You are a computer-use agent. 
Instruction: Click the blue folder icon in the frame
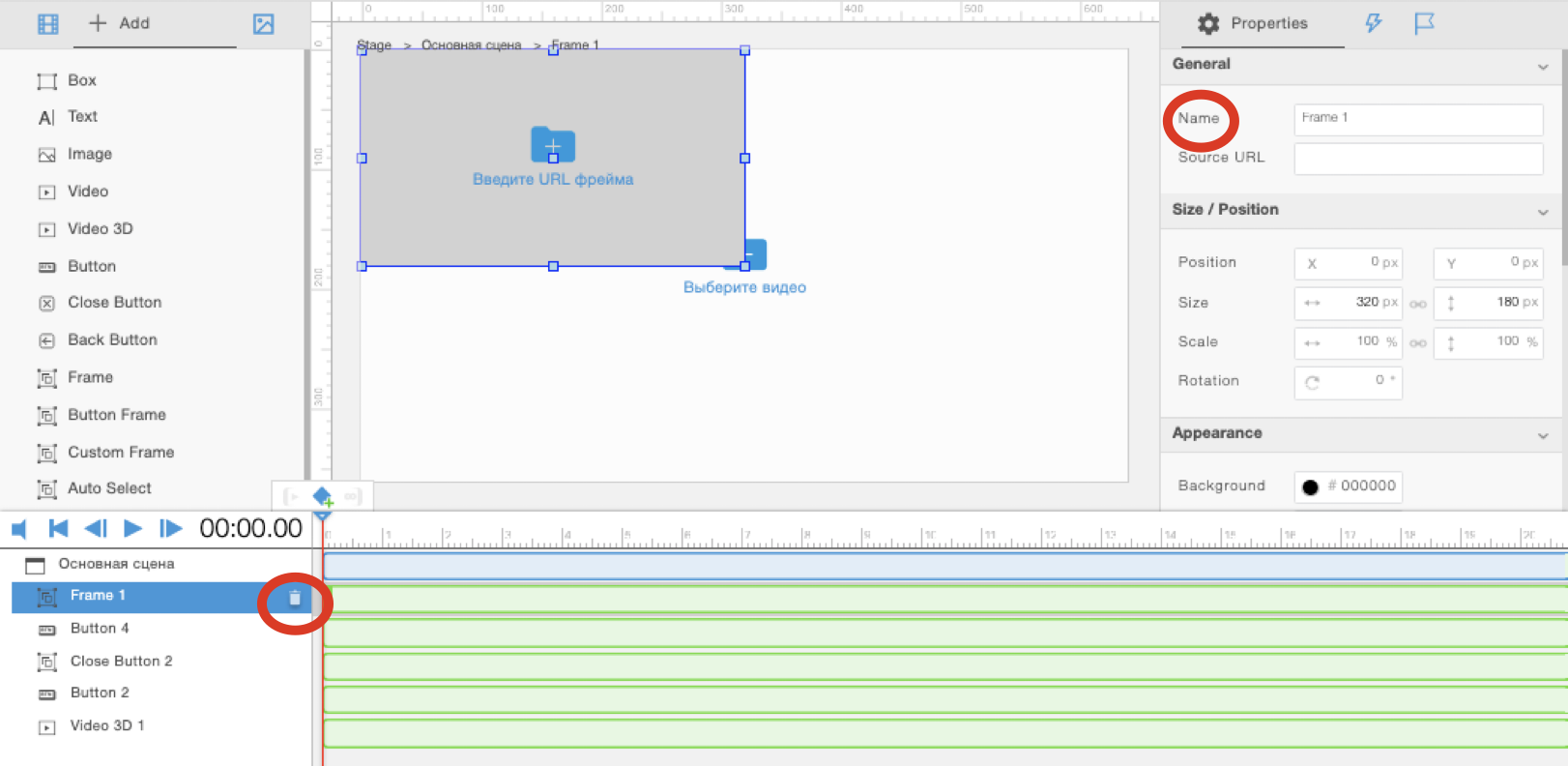553,145
